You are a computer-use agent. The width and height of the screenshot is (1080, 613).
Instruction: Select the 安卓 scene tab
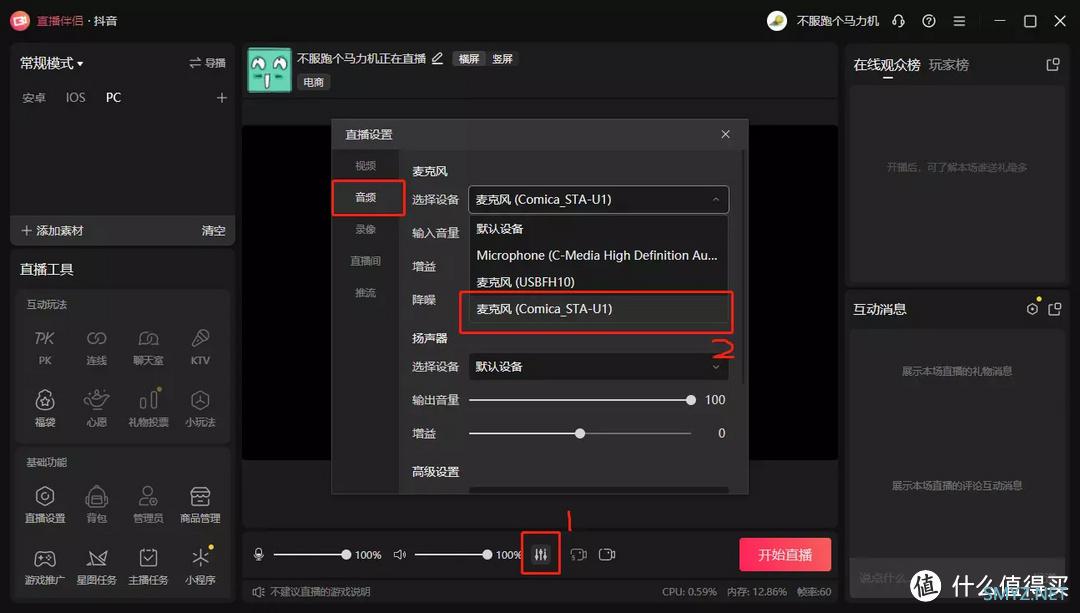(34, 98)
